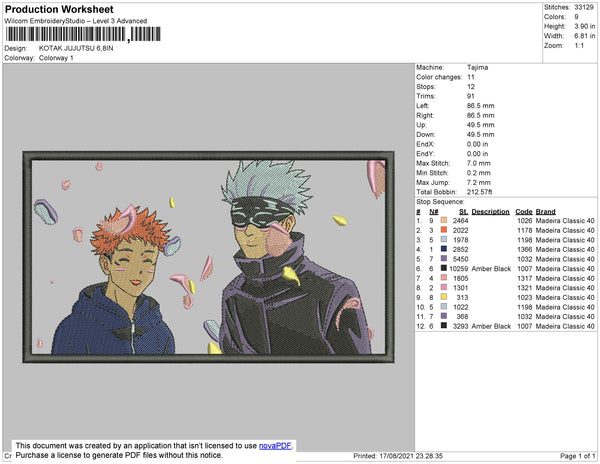The image size is (600, 464).
Task: Click thread code '1317' in stop row 7
Action: (x=525, y=278)
